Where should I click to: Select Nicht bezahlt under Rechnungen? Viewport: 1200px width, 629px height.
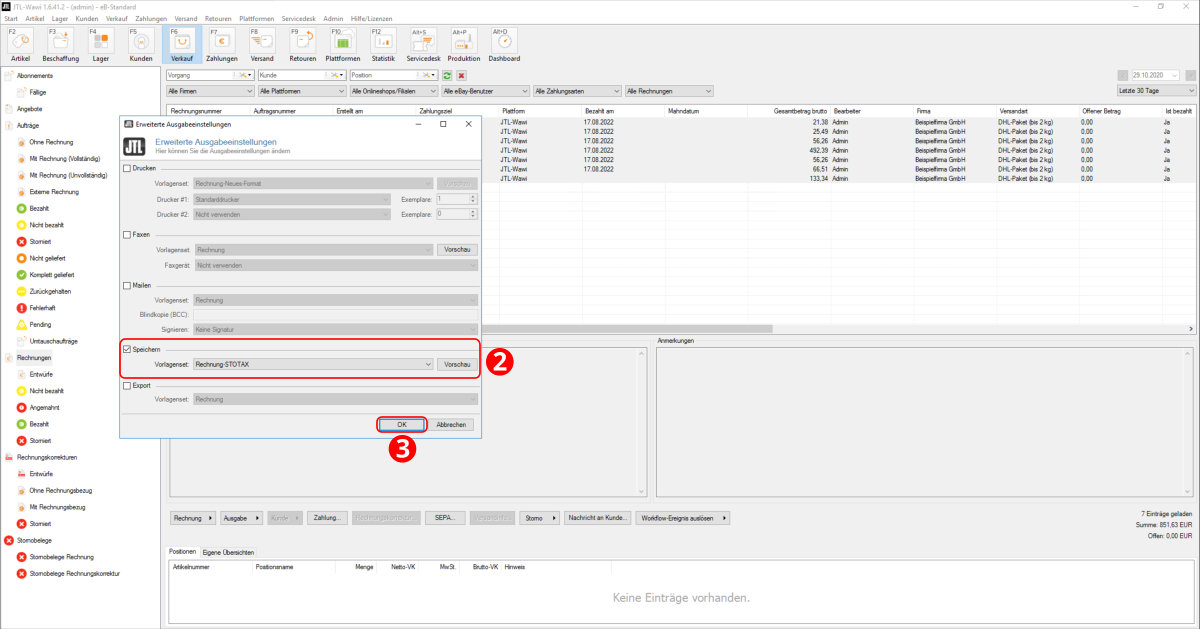[x=46, y=391]
